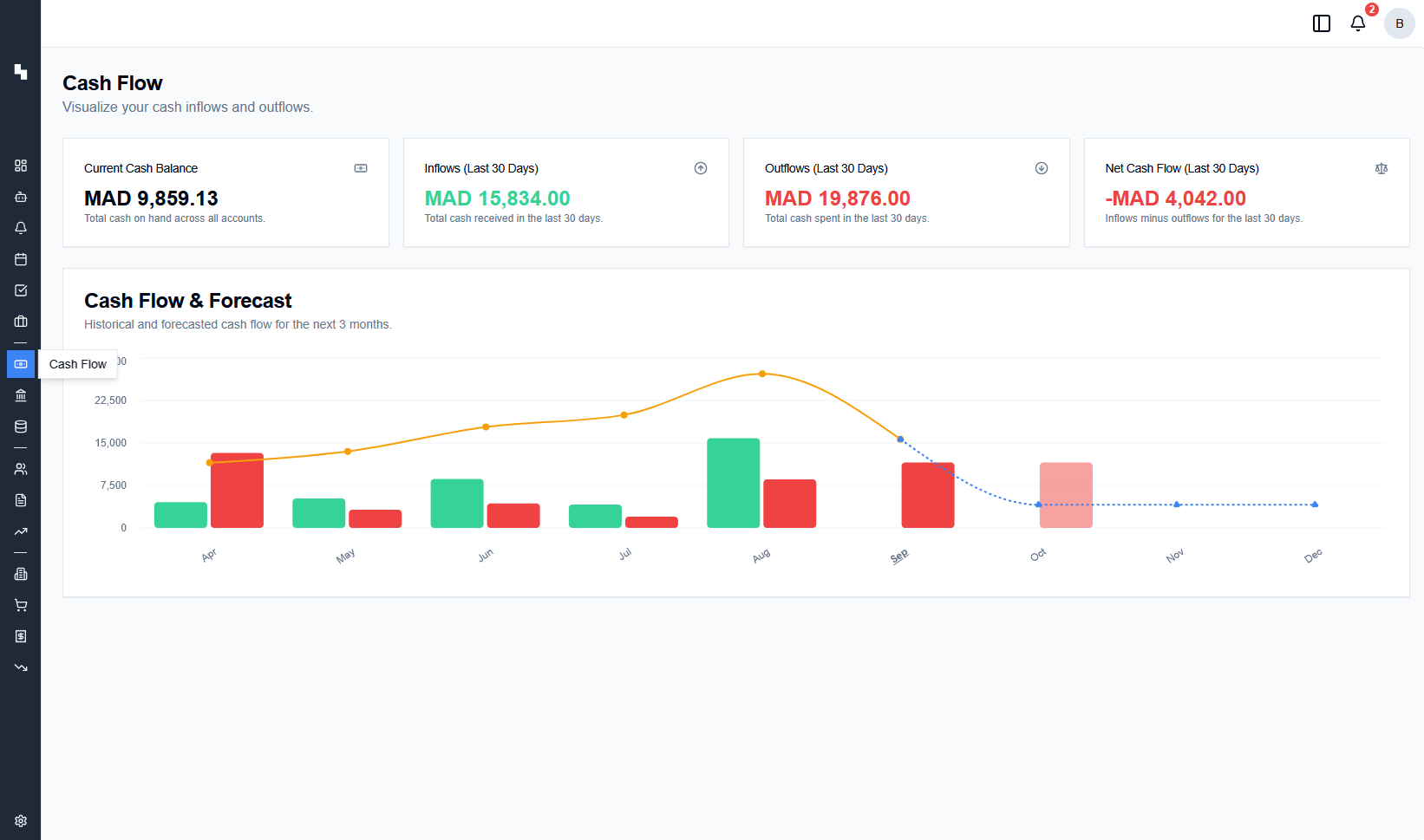
Task: Open the bank building icon in sidebar
Action: click(21, 395)
